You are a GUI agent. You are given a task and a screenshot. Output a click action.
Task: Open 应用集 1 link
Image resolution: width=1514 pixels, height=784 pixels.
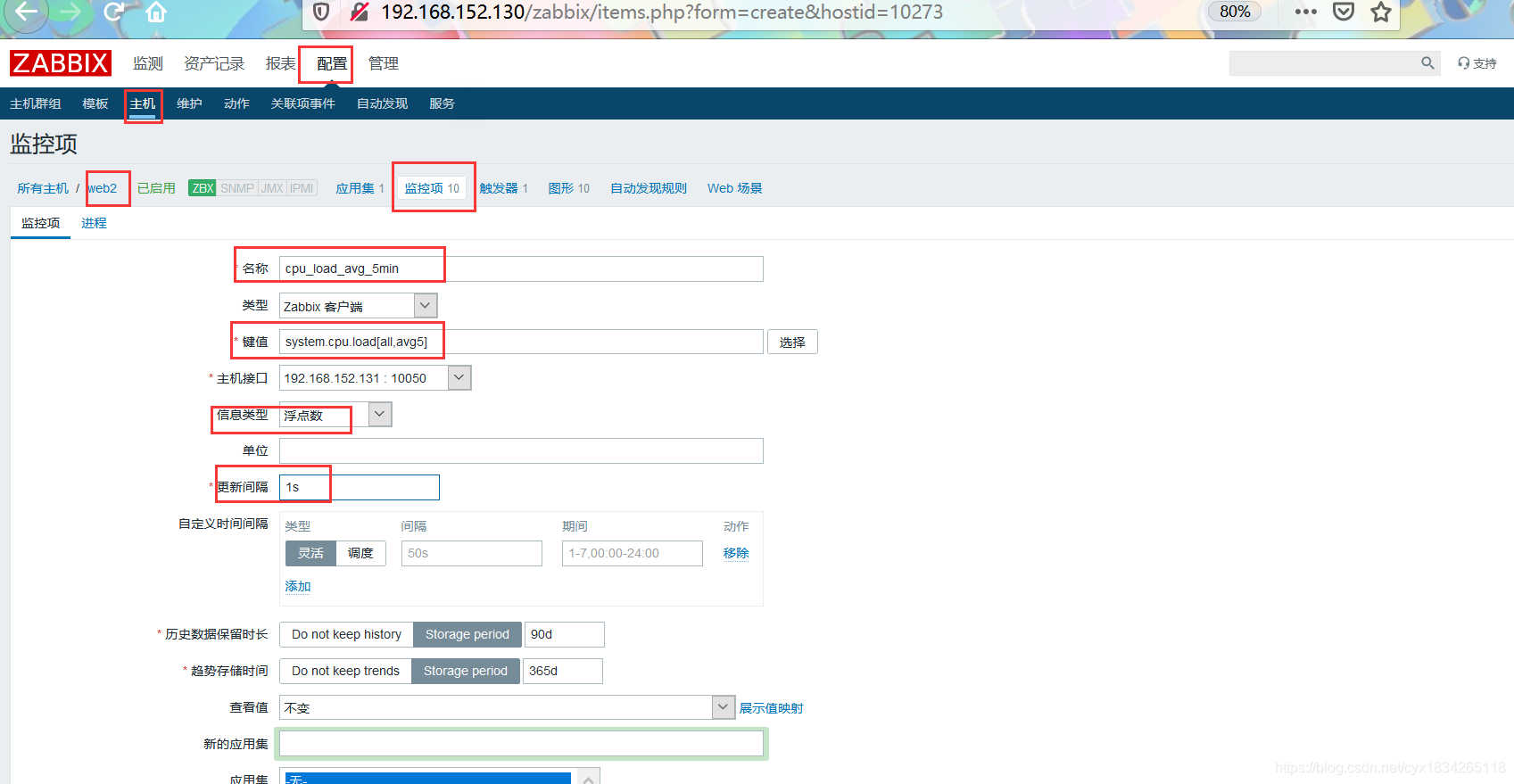pos(360,188)
